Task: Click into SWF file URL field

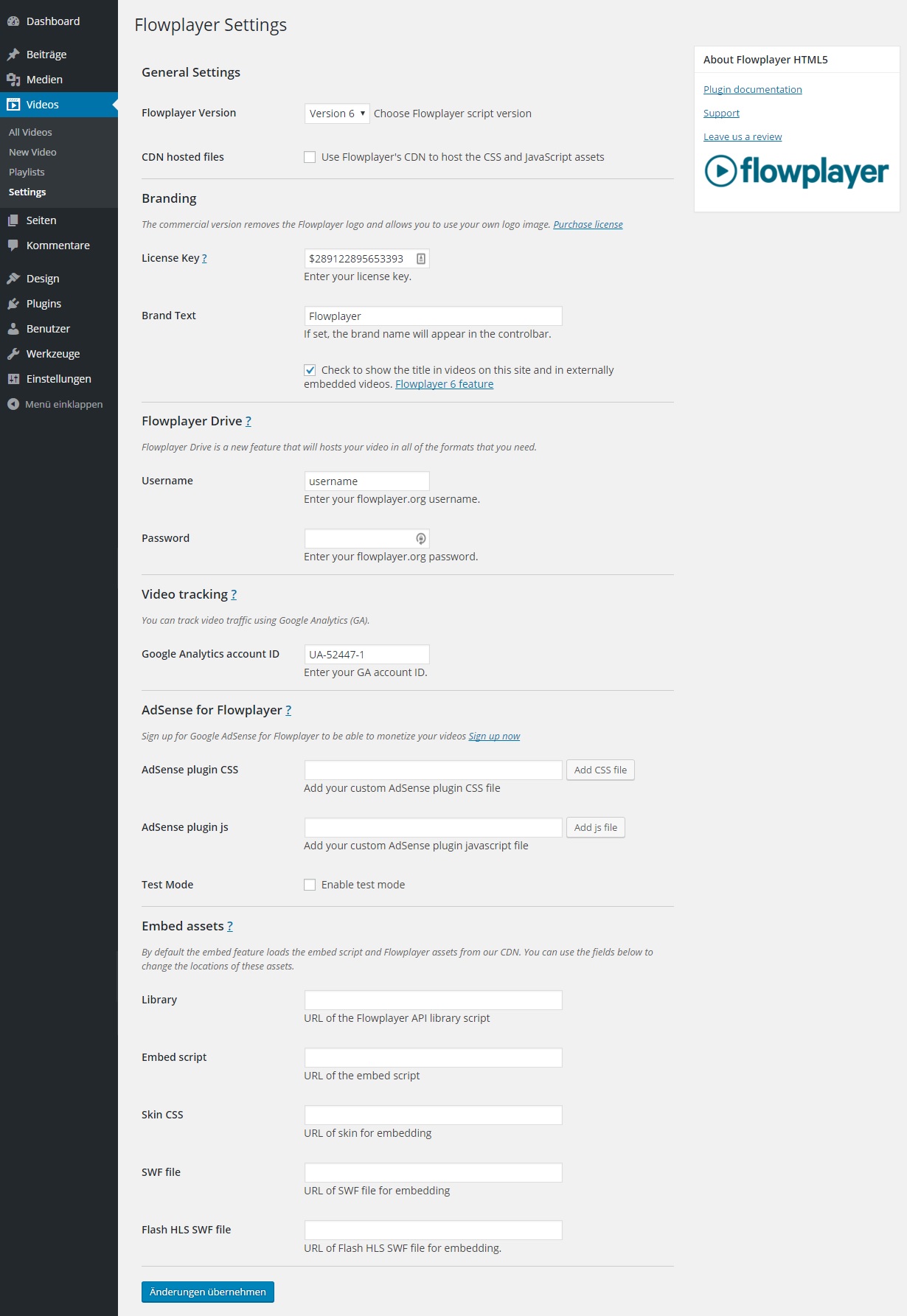Action: click(x=433, y=1173)
